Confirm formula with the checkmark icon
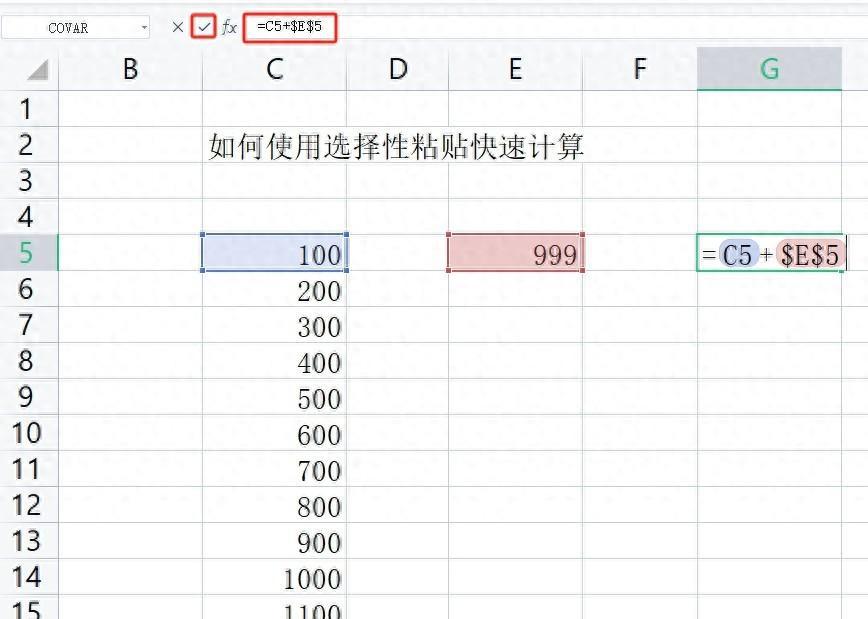The height and width of the screenshot is (619, 868). pos(204,27)
